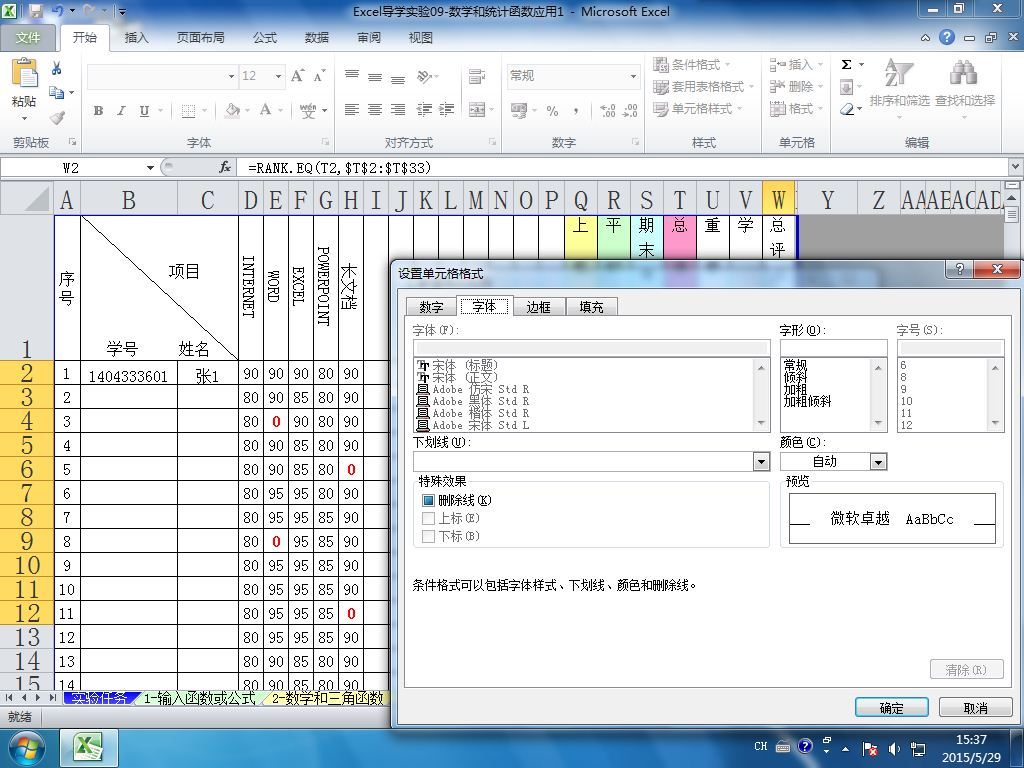Open the 套用表格格式 table format menu
The image size is (1024, 768).
point(704,86)
